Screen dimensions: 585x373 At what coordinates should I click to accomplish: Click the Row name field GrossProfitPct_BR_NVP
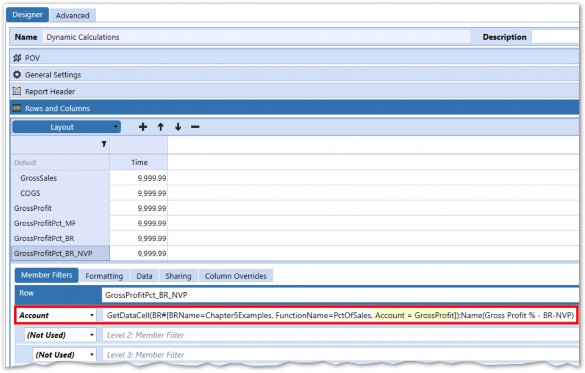pos(340,295)
